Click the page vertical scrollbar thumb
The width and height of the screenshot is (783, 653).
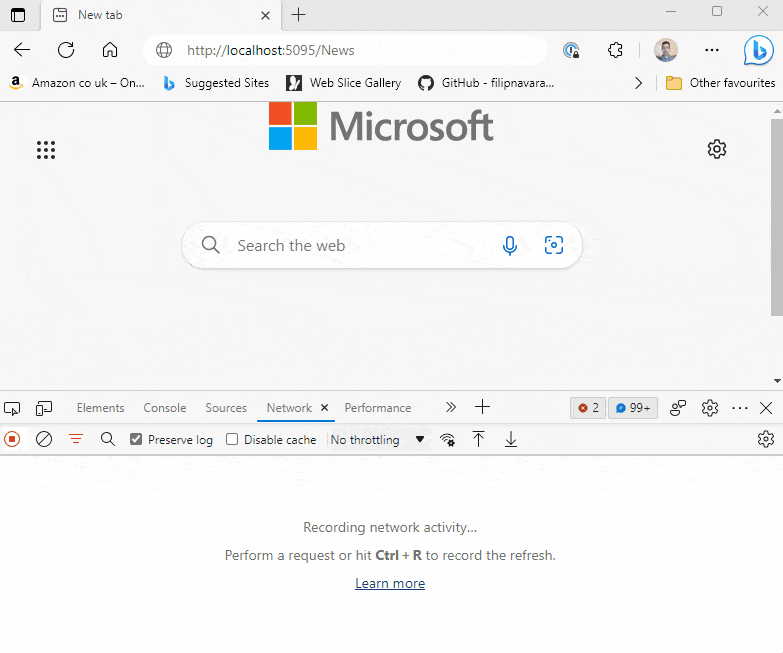[x=777, y=217]
